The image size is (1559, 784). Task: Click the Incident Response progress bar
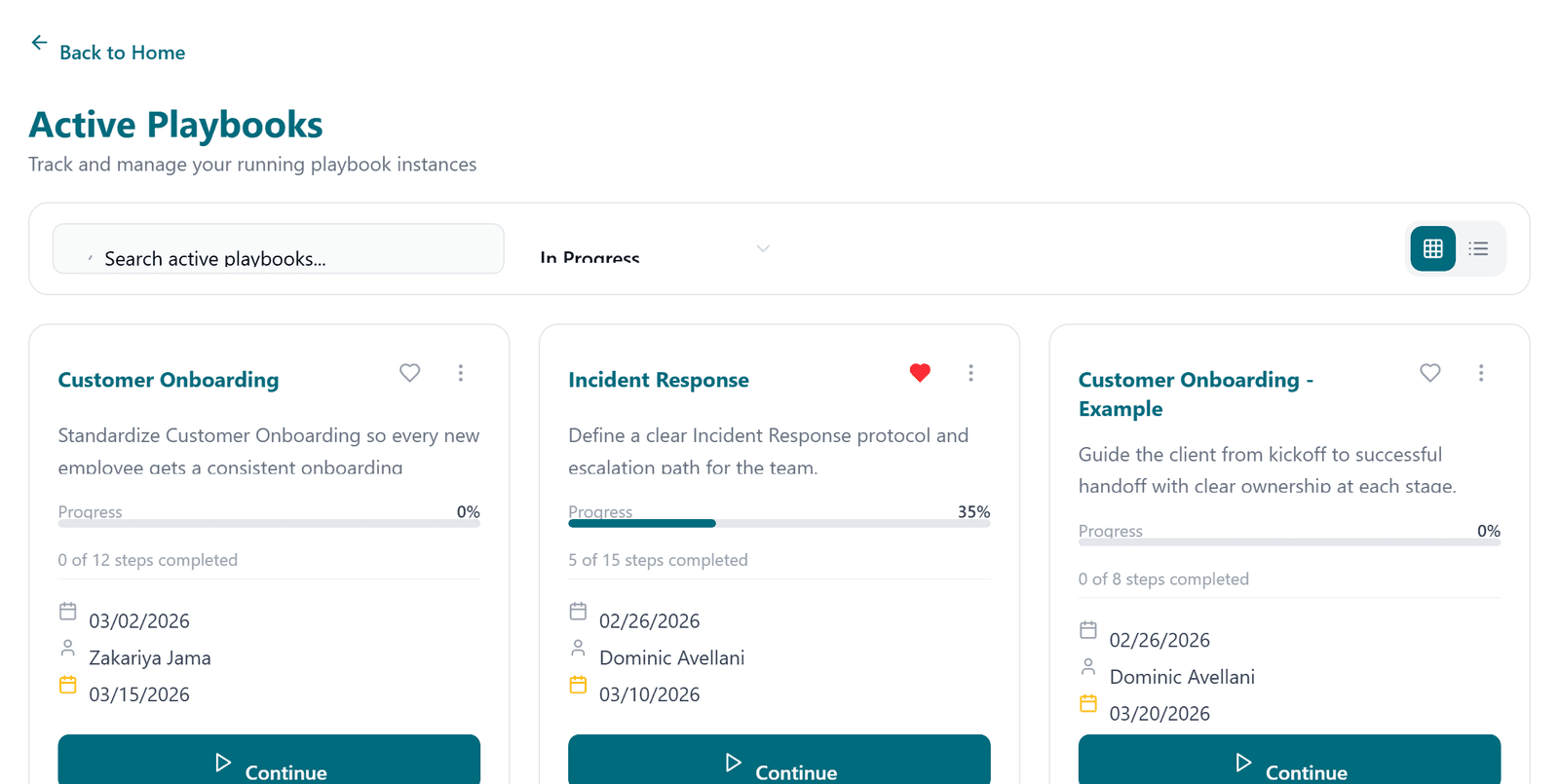(779, 524)
